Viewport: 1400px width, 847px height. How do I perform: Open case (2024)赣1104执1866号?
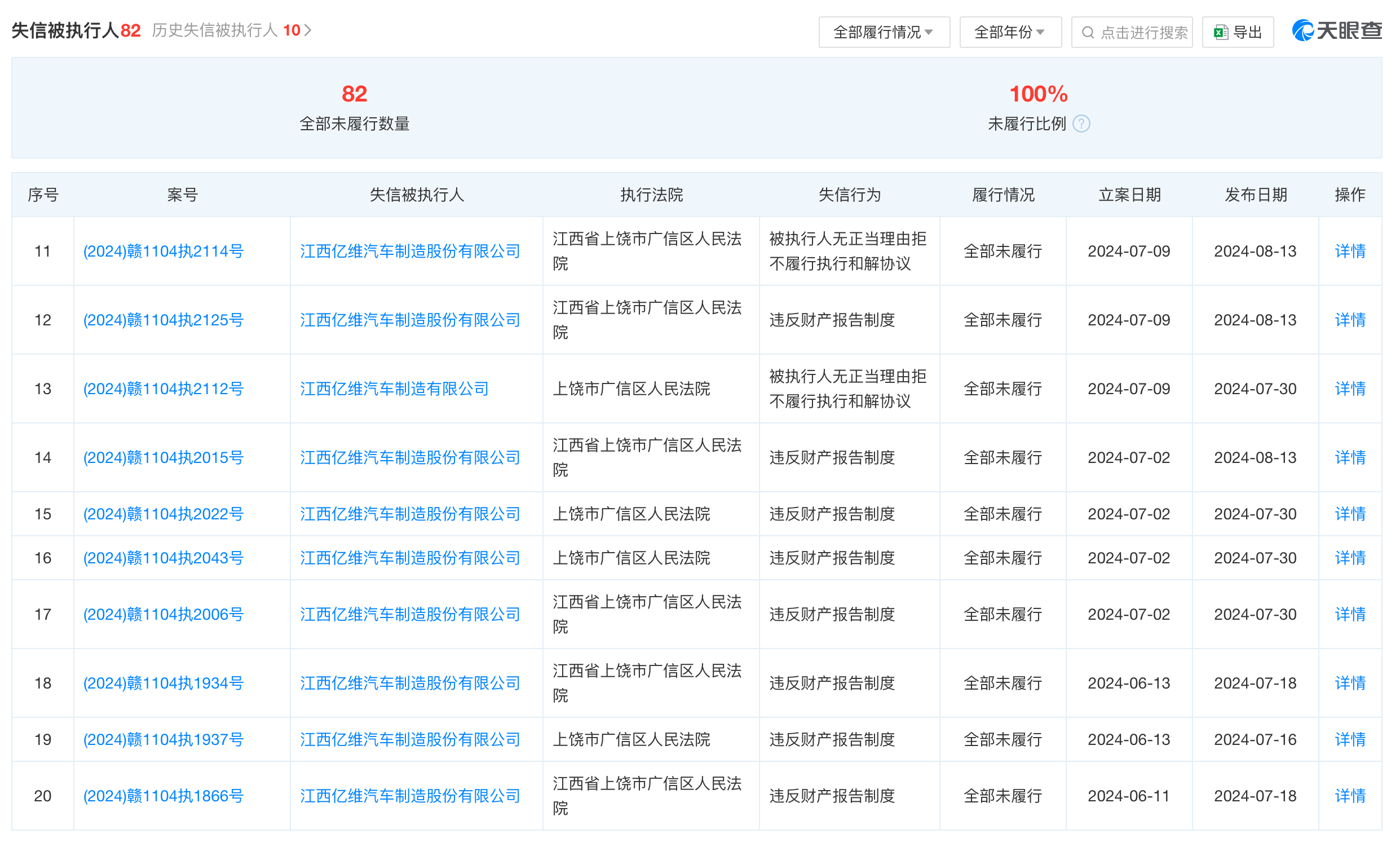164,795
